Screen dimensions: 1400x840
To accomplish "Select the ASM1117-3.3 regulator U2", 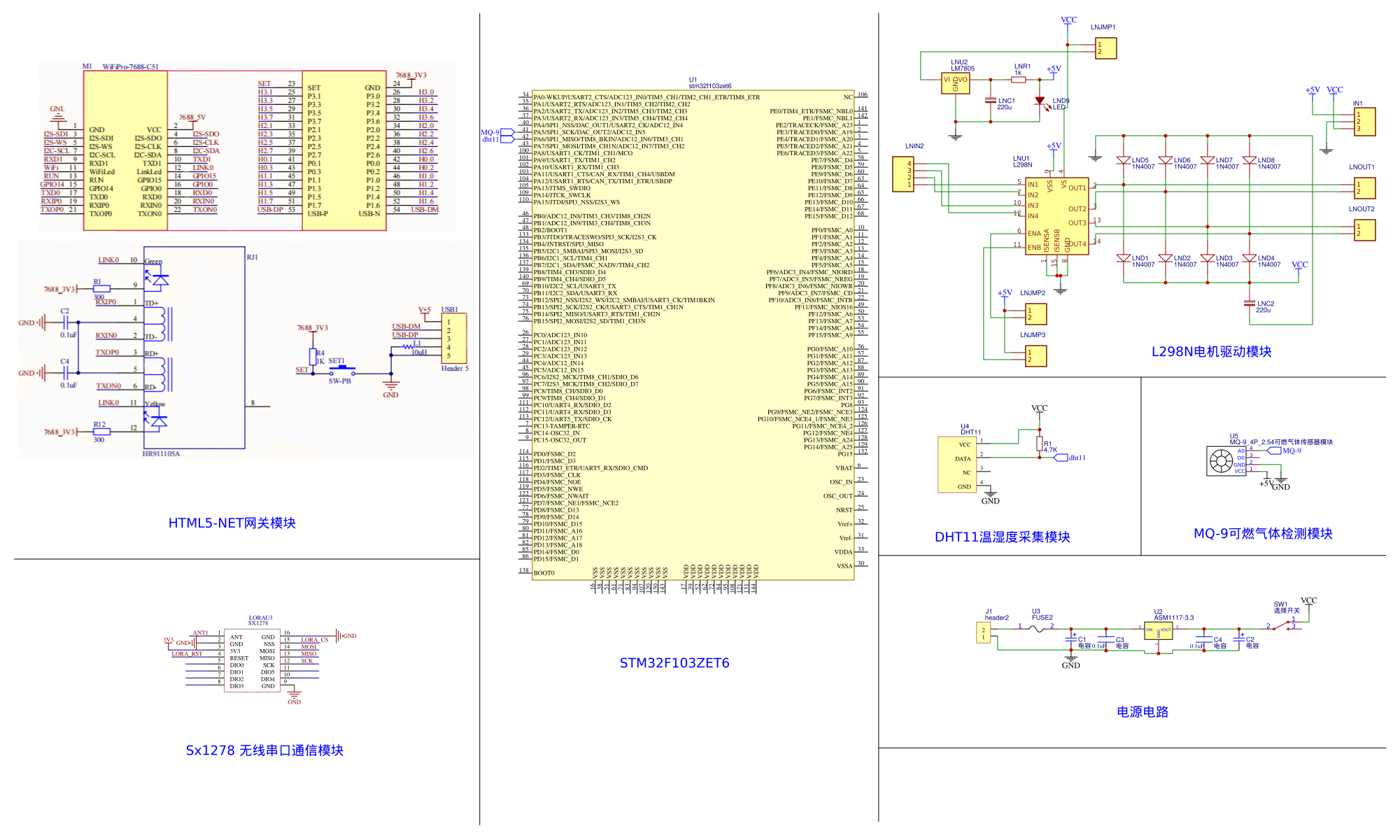I will tap(1159, 632).
